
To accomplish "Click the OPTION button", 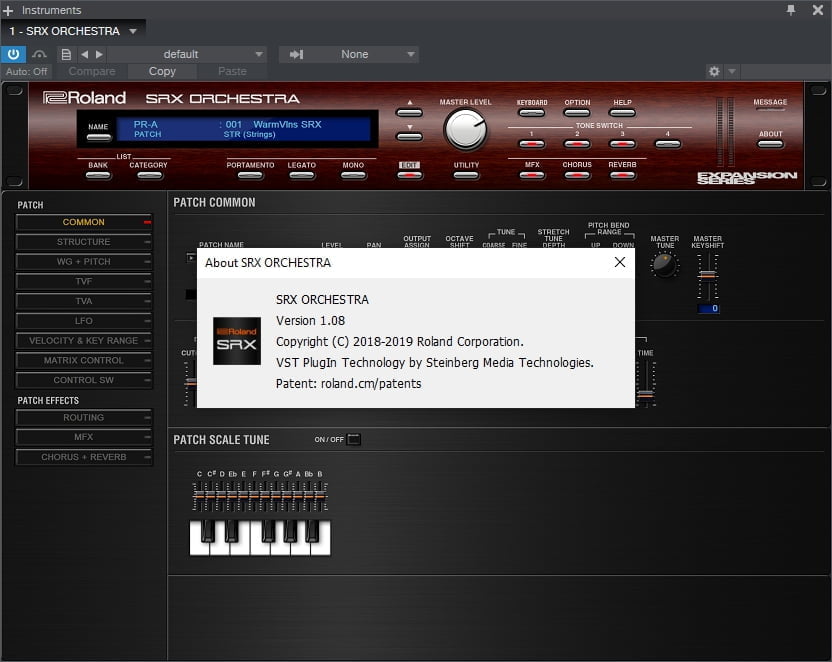I will click(x=577, y=112).
